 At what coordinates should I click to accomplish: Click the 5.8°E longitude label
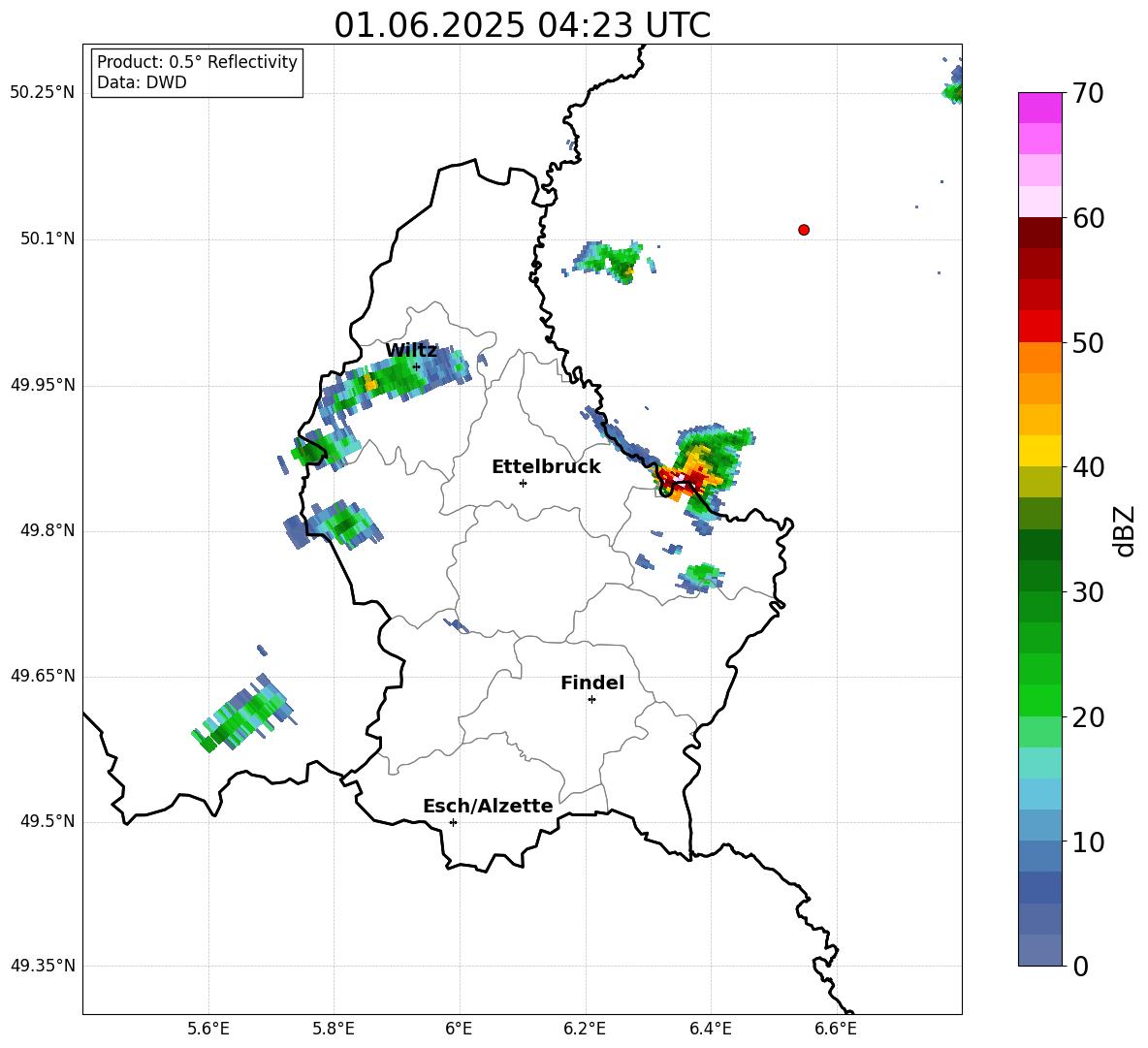[334, 1029]
